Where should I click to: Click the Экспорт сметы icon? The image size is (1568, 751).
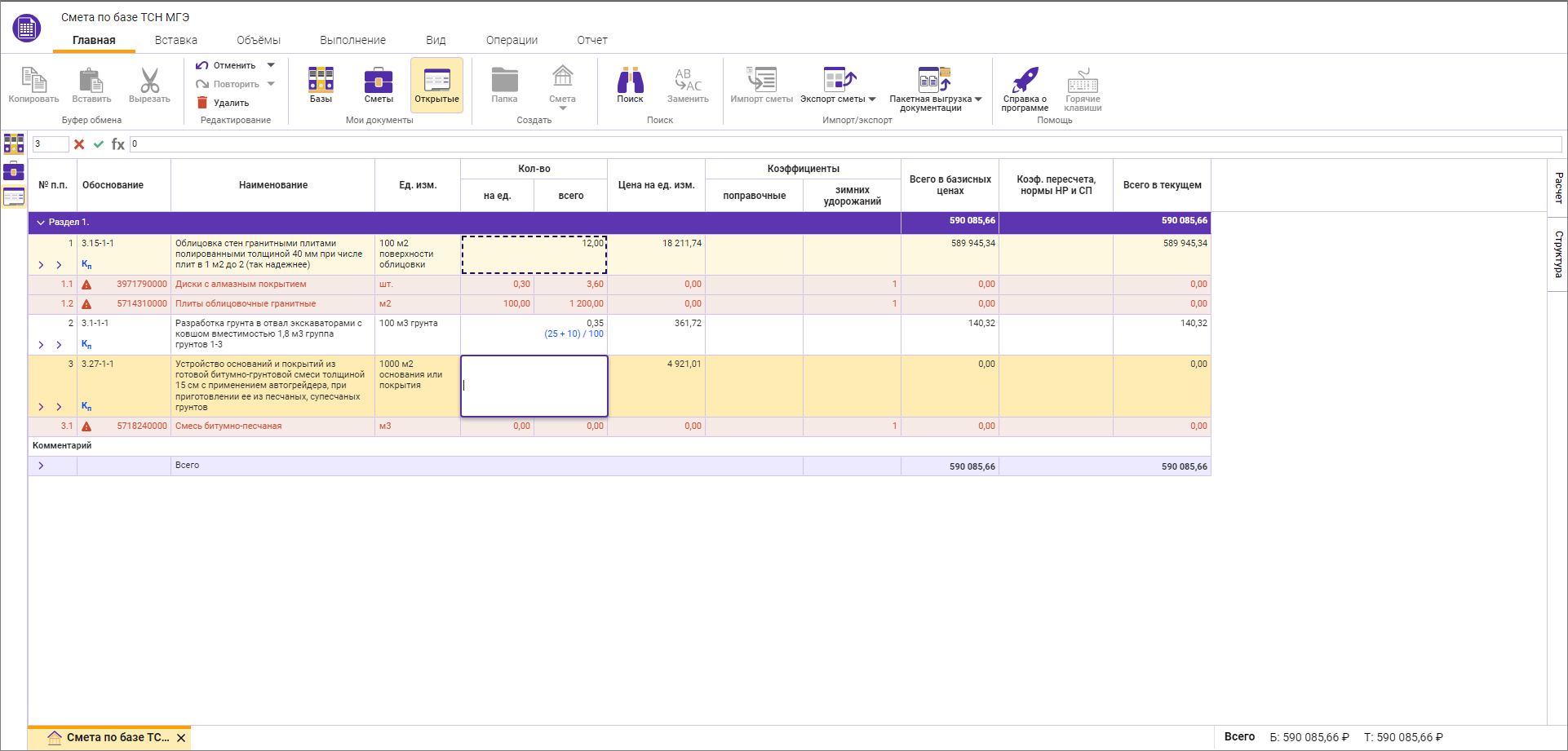pyautogui.click(x=839, y=80)
